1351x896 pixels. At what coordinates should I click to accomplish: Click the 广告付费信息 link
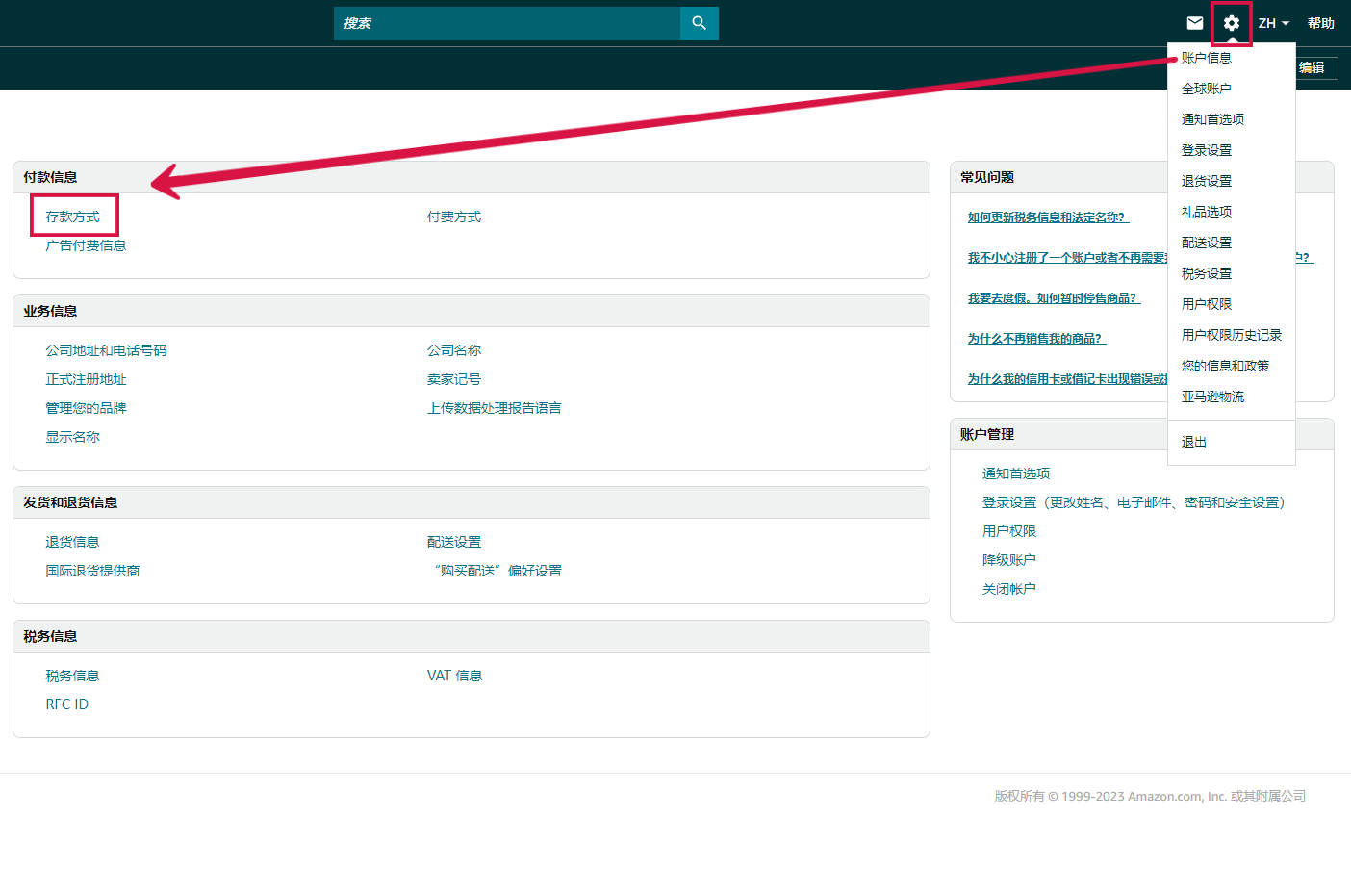tap(86, 245)
